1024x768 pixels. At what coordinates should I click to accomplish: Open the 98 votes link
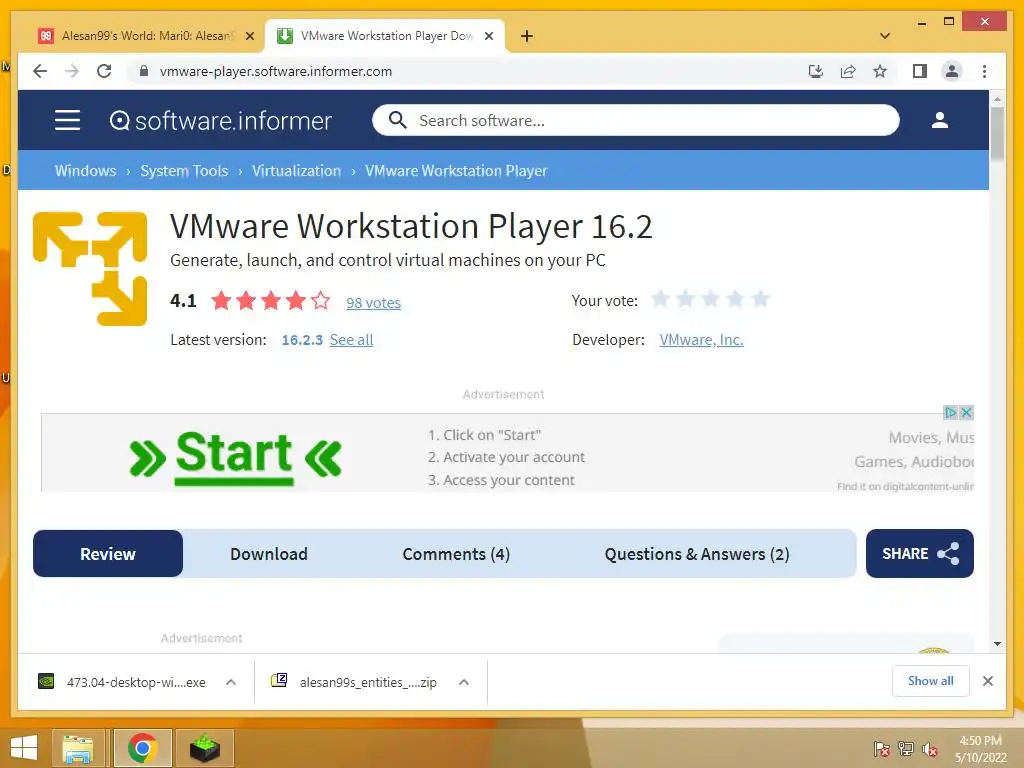[x=374, y=302]
